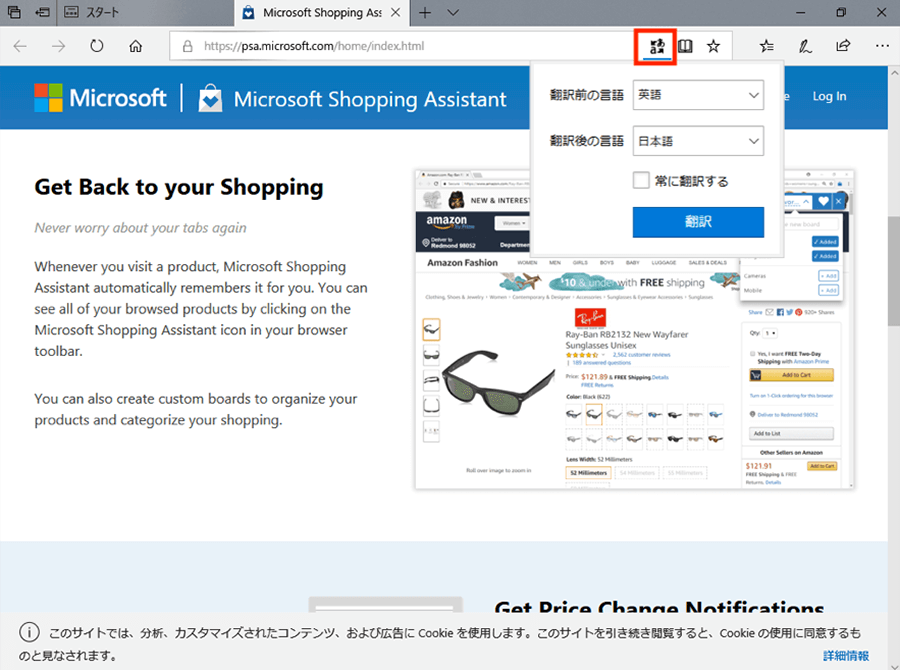This screenshot has width=900, height=670.
Task: Open Reading view book icon
Action: click(685, 47)
